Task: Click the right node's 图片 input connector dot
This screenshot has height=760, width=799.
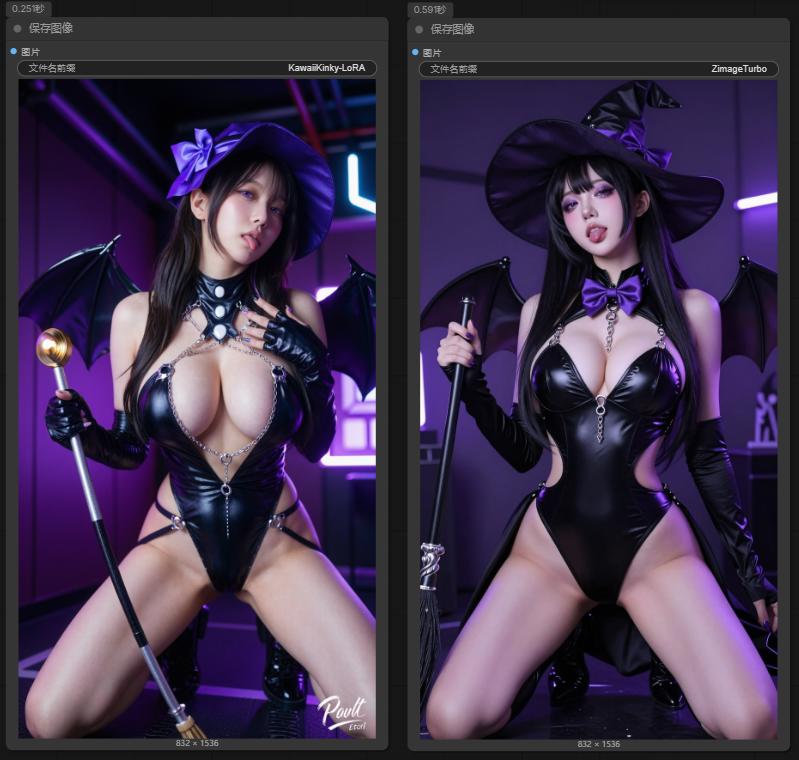Action: tap(415, 53)
